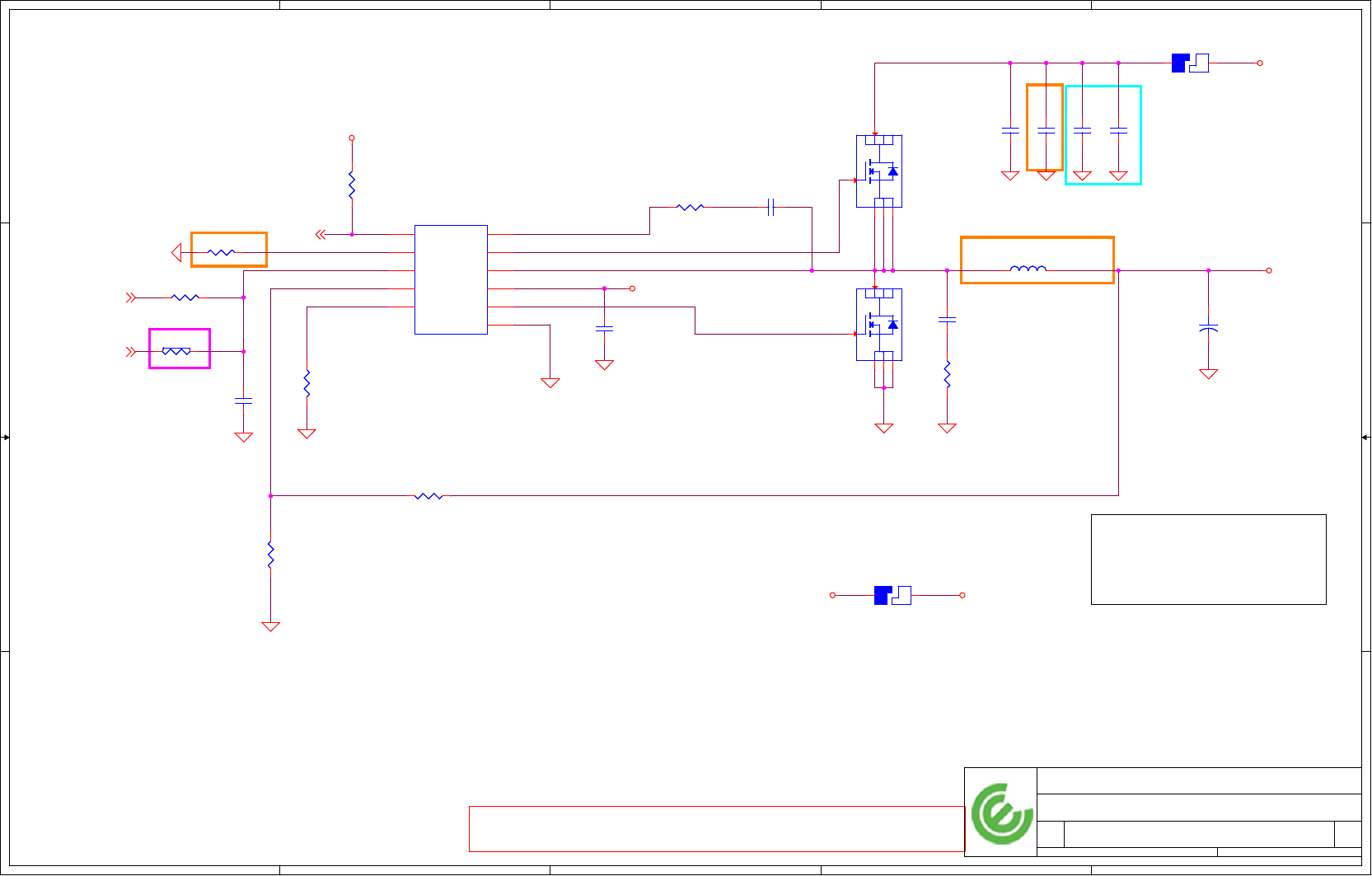Click the green e logo in title block
Viewport: 1372px width, 876px height.
1001,813
